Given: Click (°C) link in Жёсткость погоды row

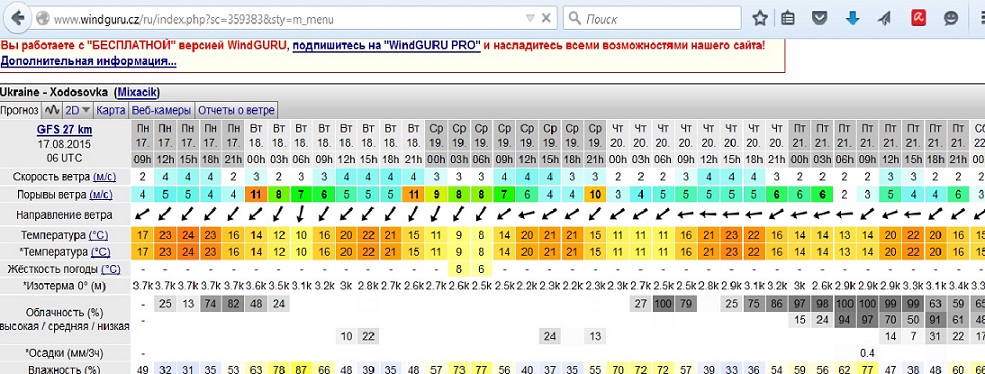Looking at the screenshot, I should coord(111,269).
